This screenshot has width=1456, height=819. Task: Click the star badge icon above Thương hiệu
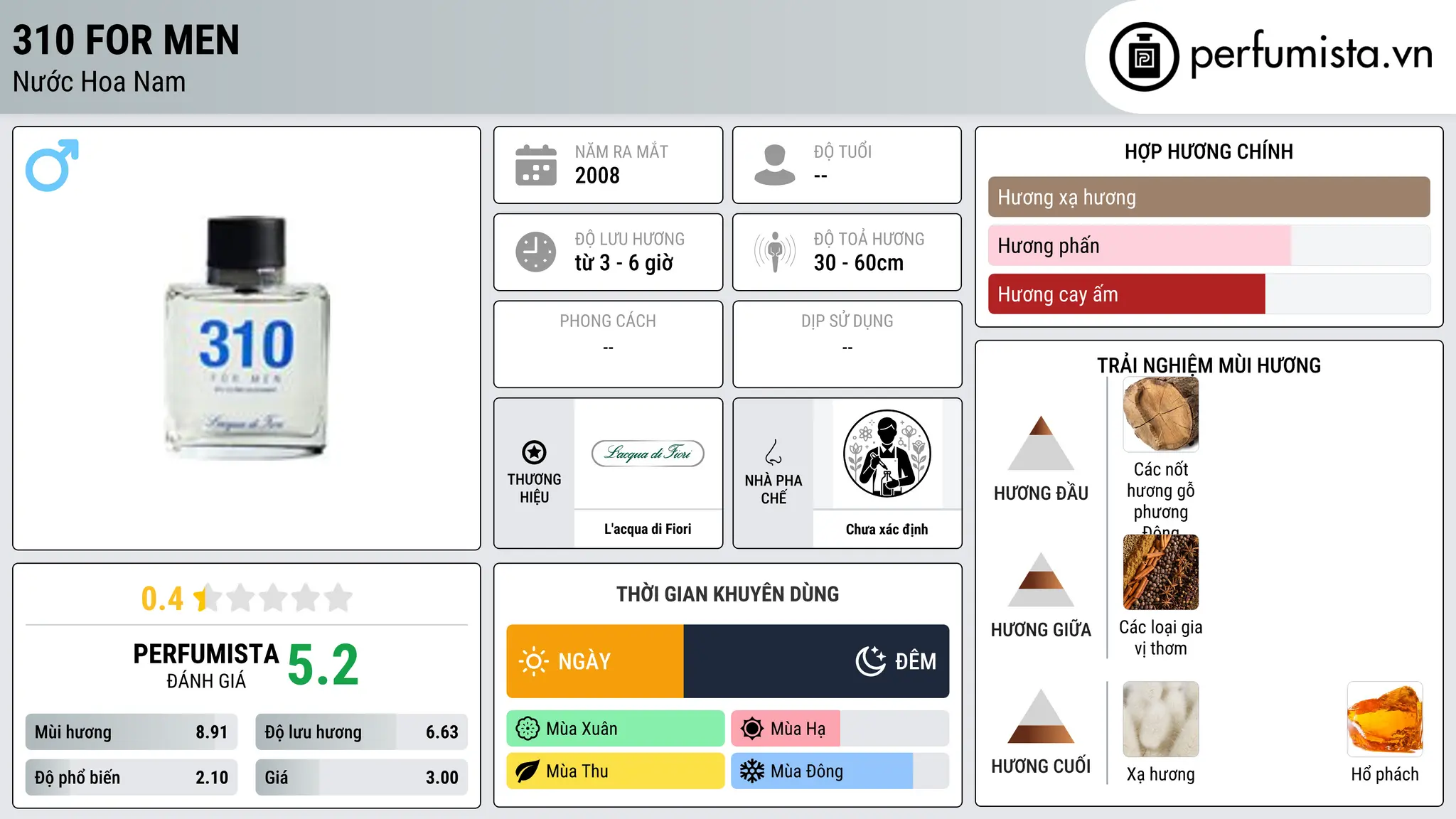tap(534, 452)
